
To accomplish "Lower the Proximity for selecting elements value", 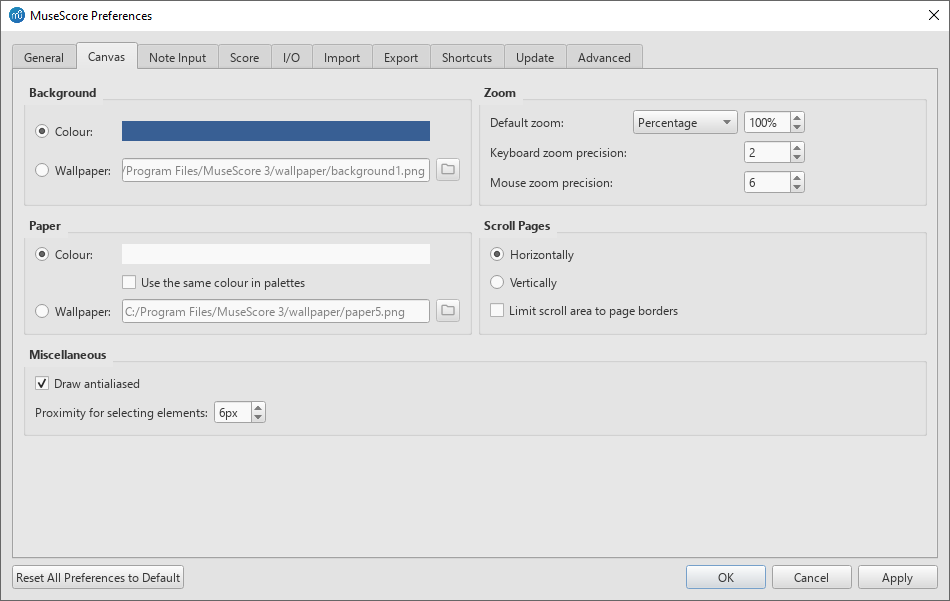I will click(x=256, y=417).
